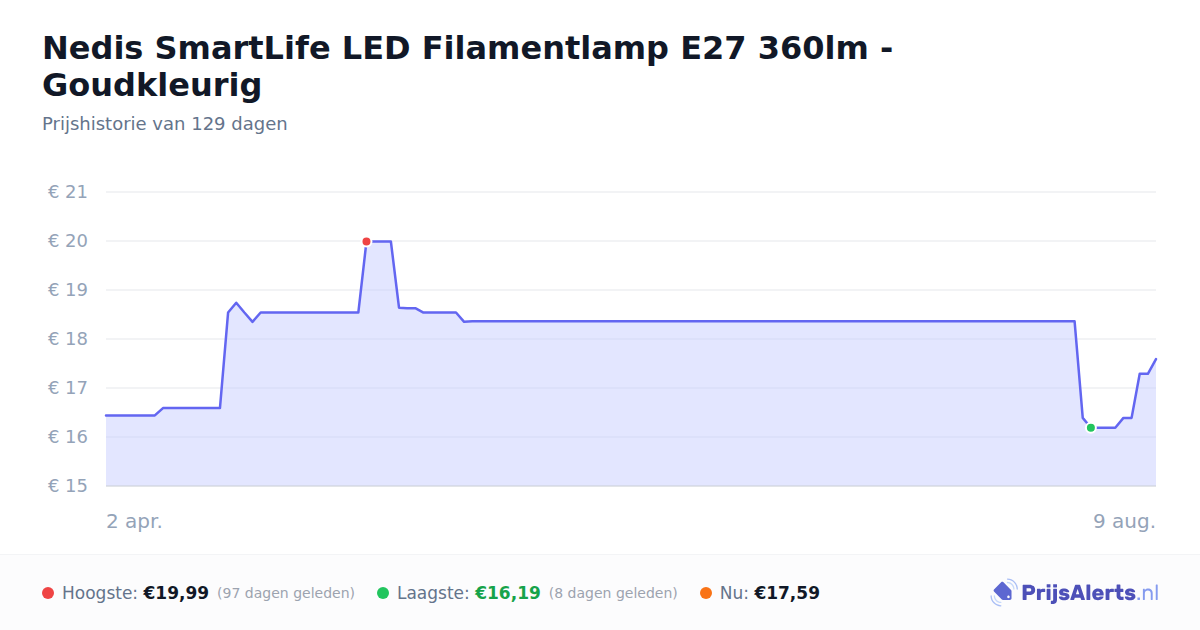
Task: Click the PrijsAlerts price tag logo icon
Action: pos(1002,593)
